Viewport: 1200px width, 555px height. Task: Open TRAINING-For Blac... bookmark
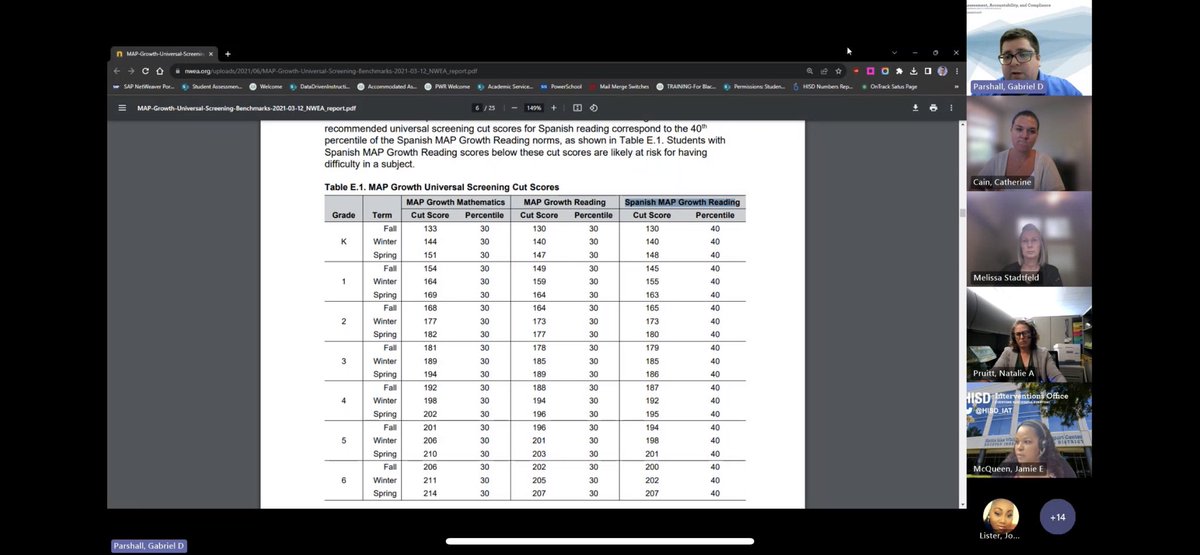click(686, 87)
